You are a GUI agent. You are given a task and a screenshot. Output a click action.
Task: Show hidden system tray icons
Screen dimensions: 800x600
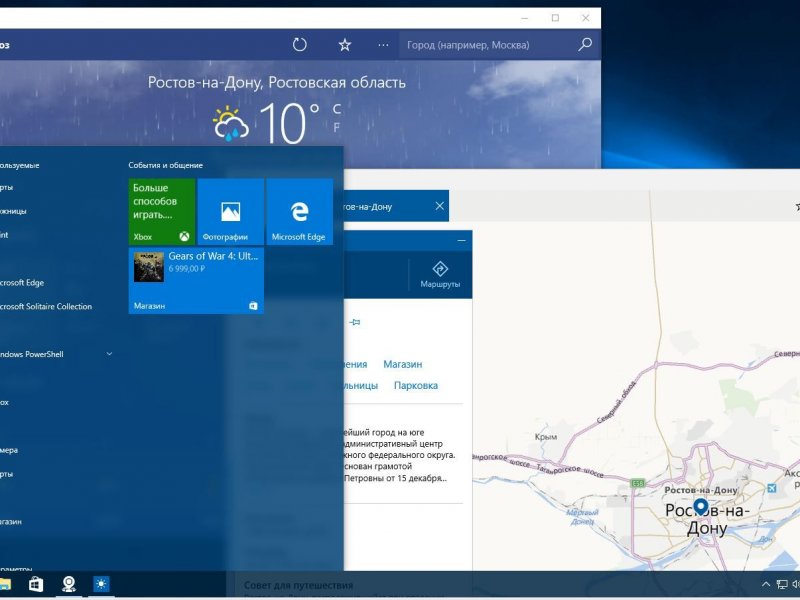(x=766, y=584)
